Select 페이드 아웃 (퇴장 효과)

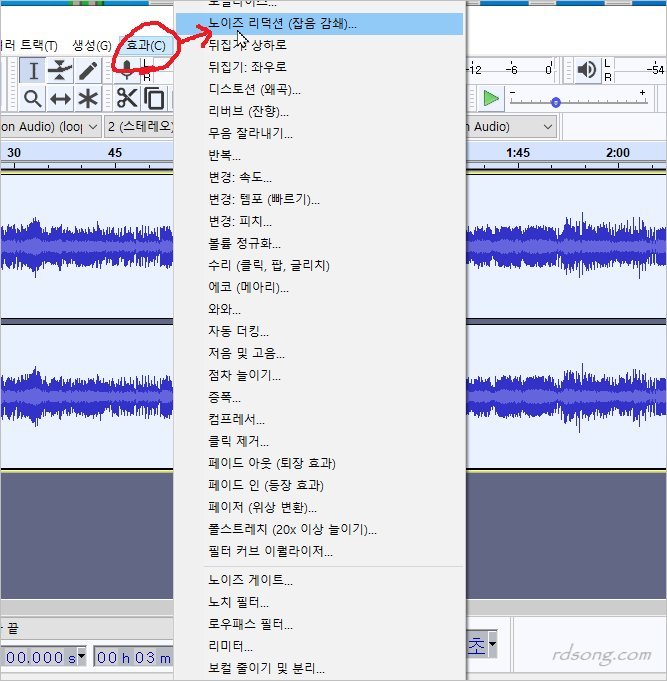tap(271, 463)
